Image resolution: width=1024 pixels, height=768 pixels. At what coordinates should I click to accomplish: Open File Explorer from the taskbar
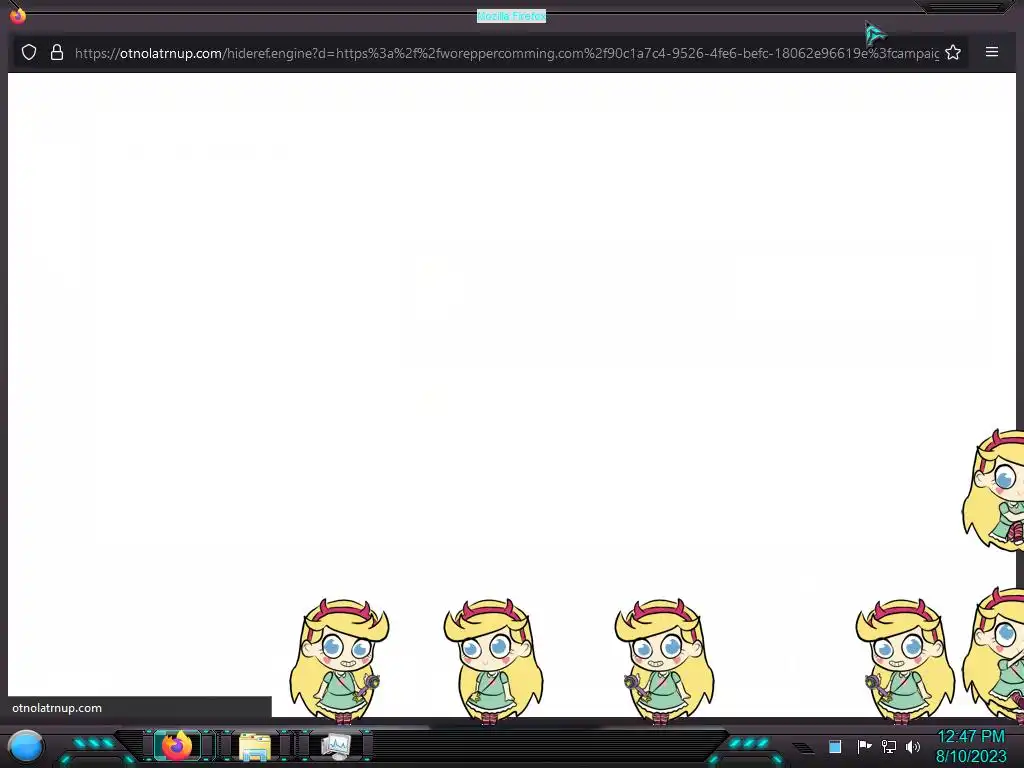click(255, 746)
